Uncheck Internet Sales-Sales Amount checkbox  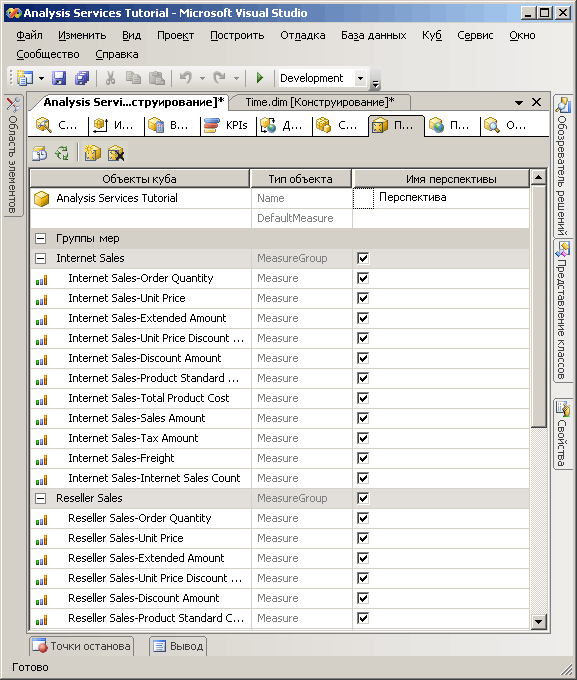tap(363, 418)
